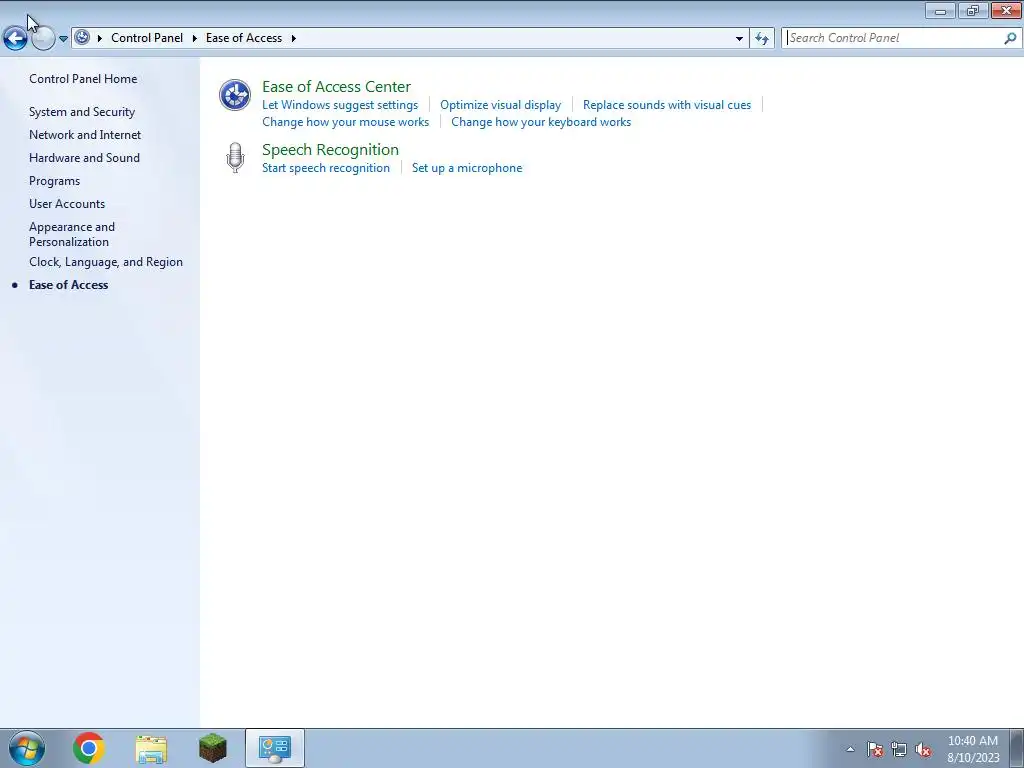Select Ease of Access breadcrumb
The width and height of the screenshot is (1024, 768).
click(x=244, y=38)
